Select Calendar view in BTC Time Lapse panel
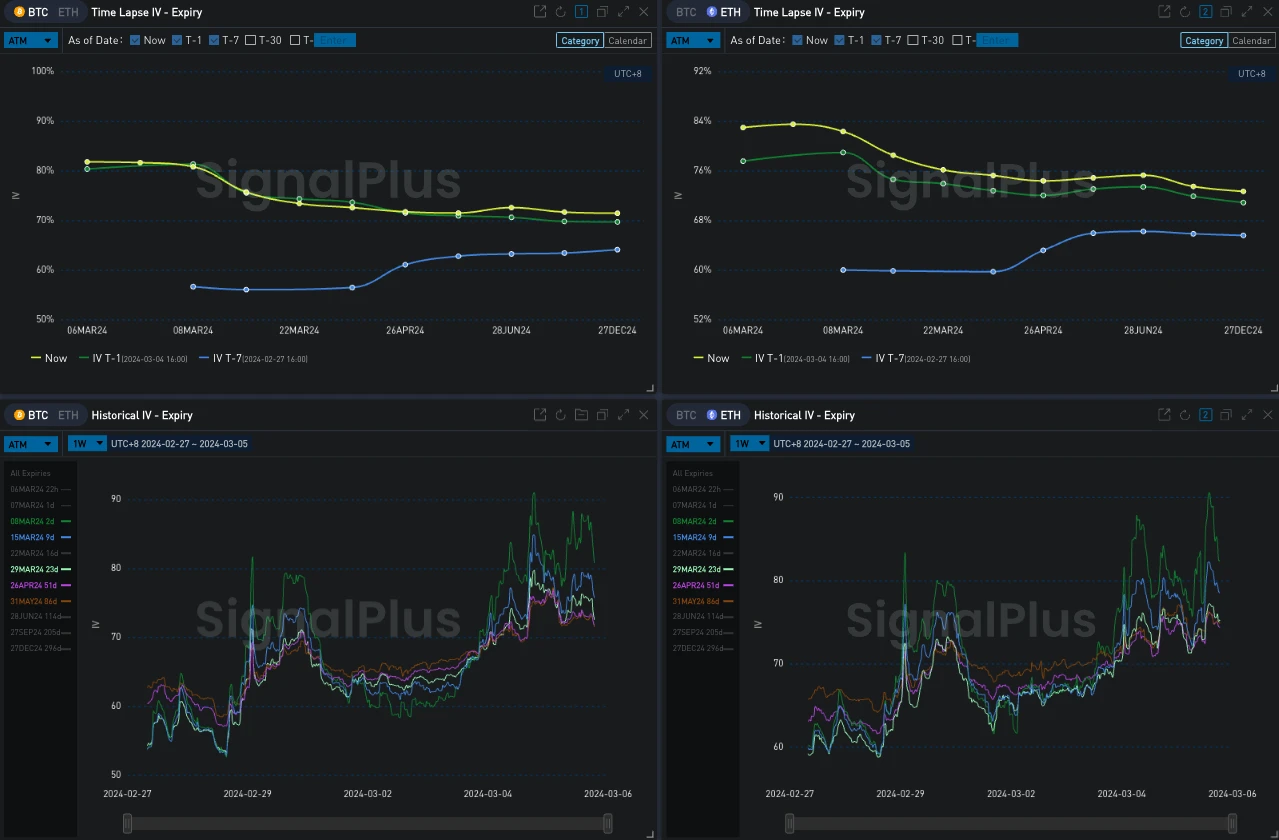Screen dimensions: 1279x840 [628, 41]
